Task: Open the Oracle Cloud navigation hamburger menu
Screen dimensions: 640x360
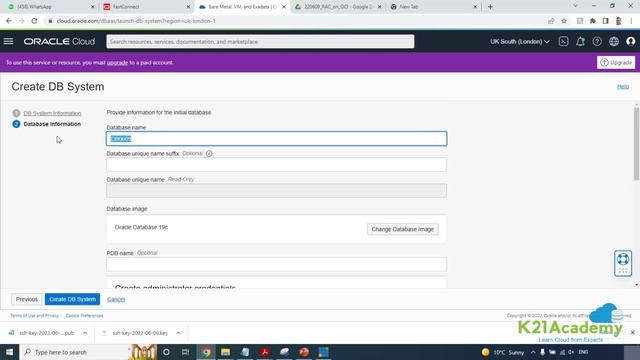Action: (9, 41)
